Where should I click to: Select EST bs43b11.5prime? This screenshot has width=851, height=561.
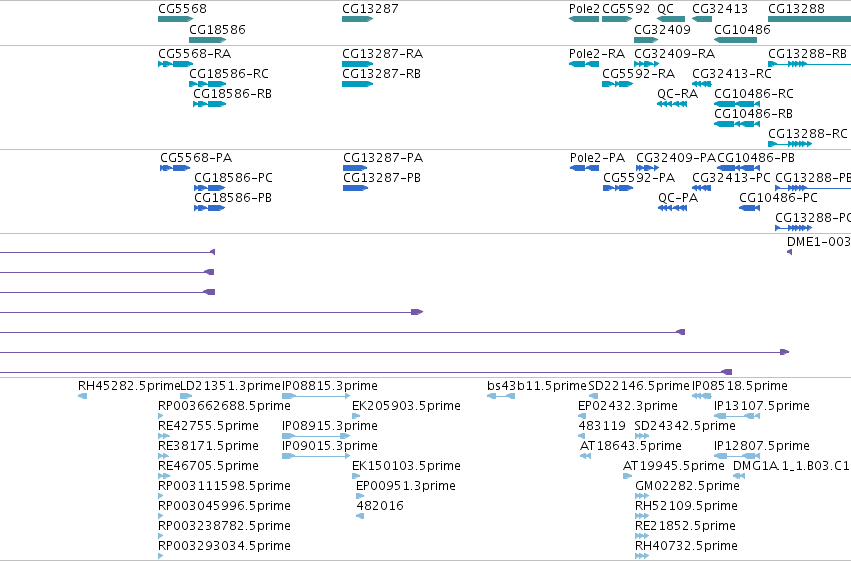point(537,386)
